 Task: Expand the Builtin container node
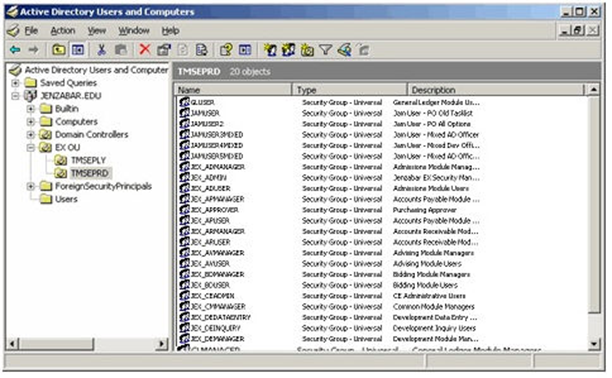click(30, 109)
